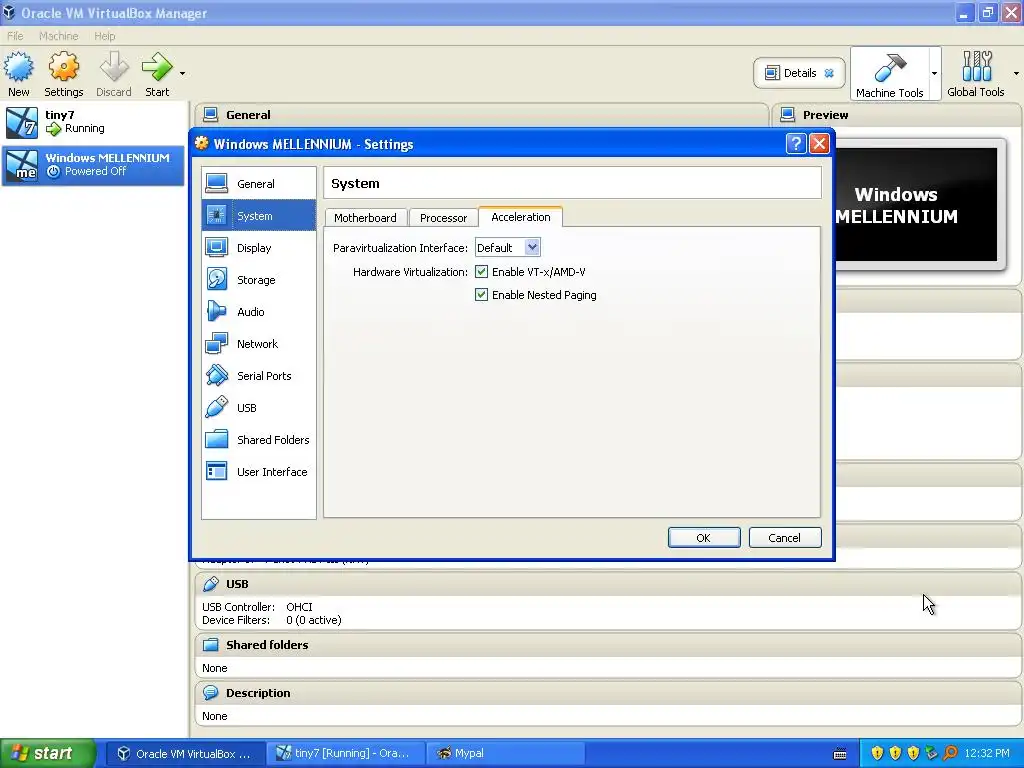Click the Settings dialog help button

click(795, 144)
